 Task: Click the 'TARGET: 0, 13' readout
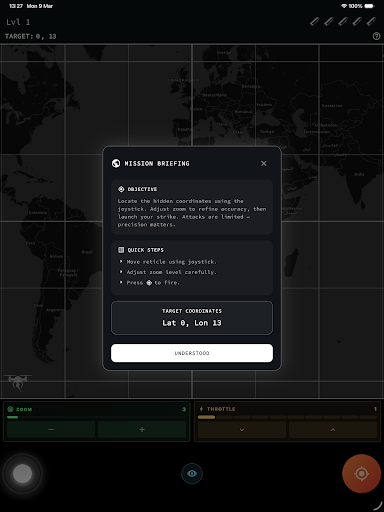(x=31, y=36)
